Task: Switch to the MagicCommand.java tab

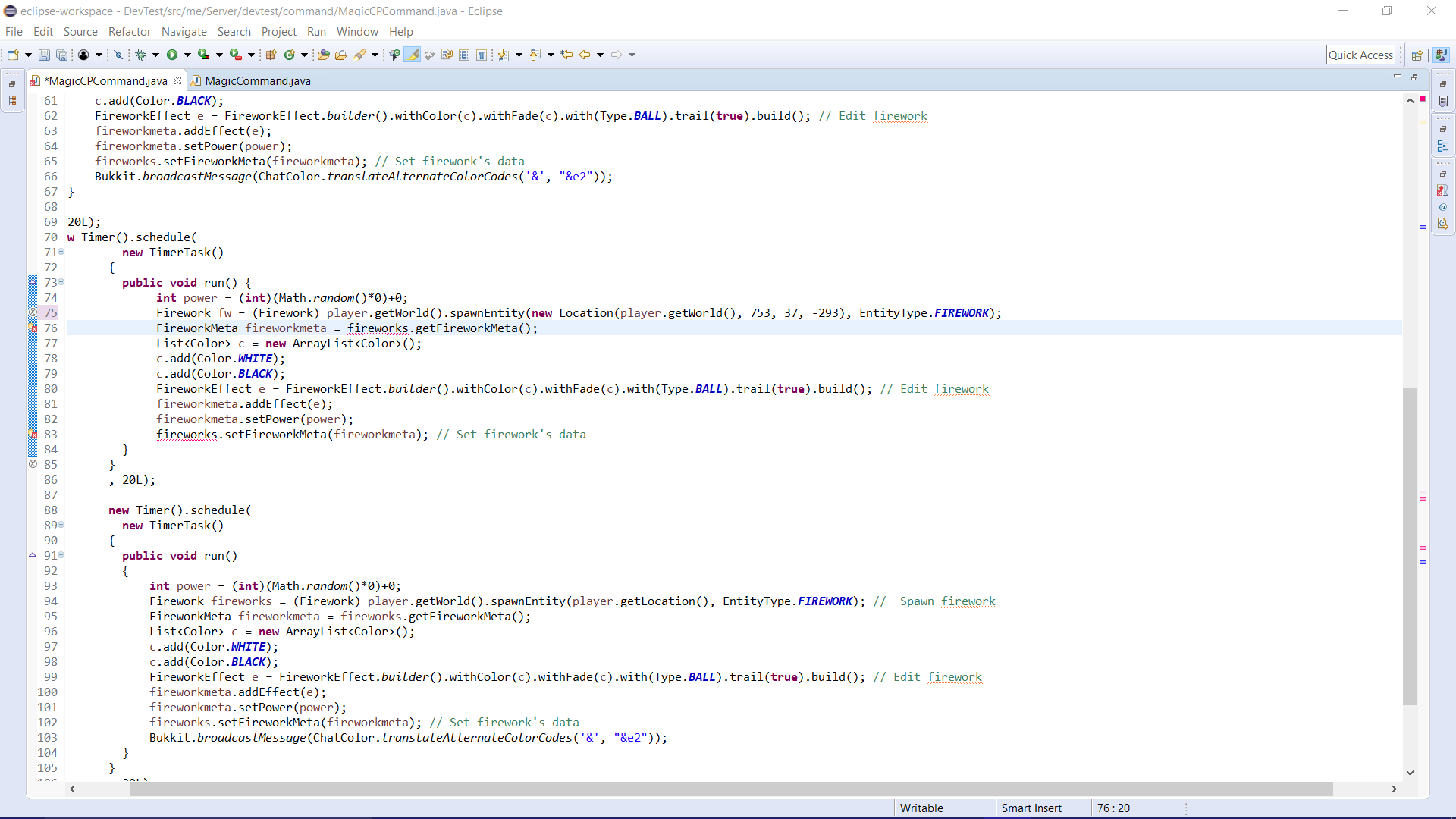Action: [257, 80]
